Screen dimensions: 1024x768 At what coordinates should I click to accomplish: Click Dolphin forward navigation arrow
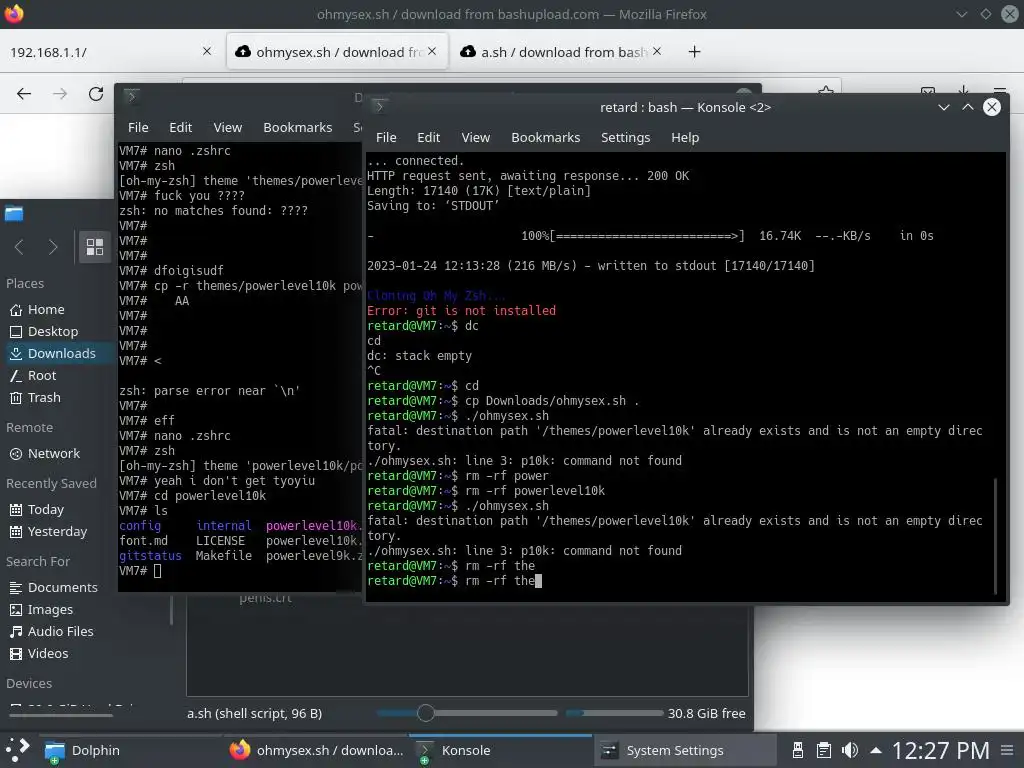[53, 247]
